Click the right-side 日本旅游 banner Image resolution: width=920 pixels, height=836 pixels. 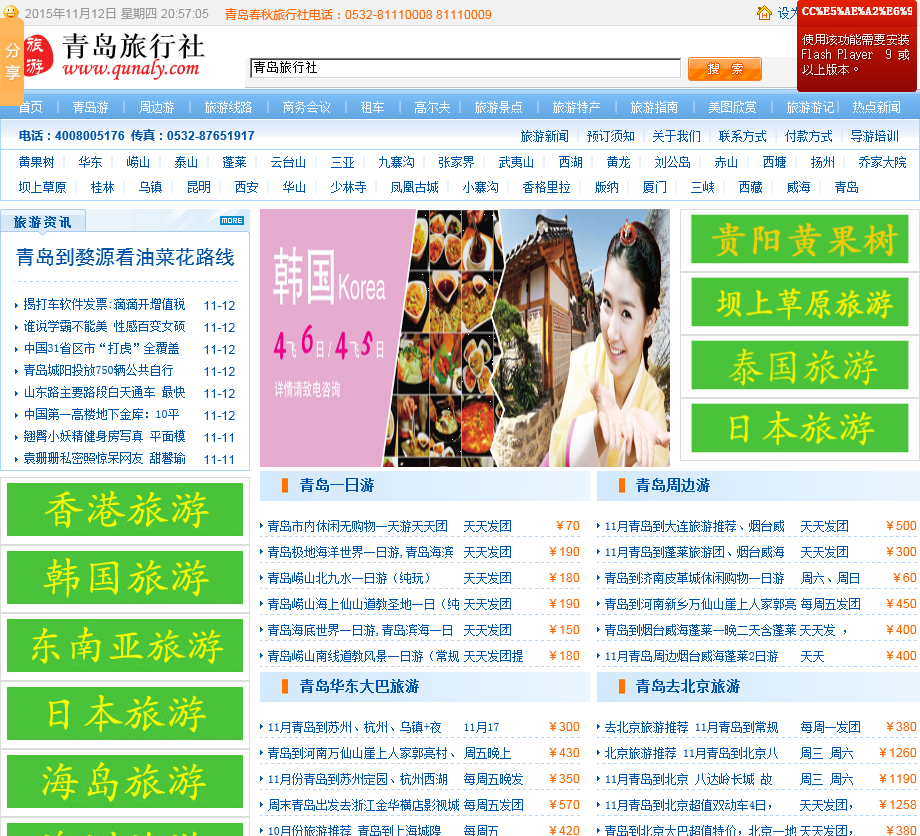pyautogui.click(x=800, y=428)
